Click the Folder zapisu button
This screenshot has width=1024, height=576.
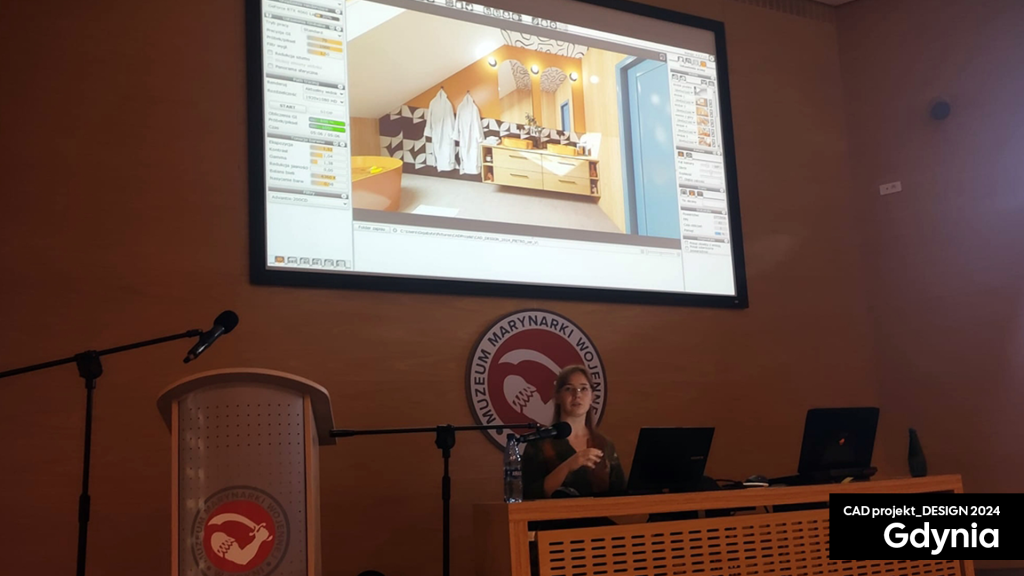(x=372, y=228)
